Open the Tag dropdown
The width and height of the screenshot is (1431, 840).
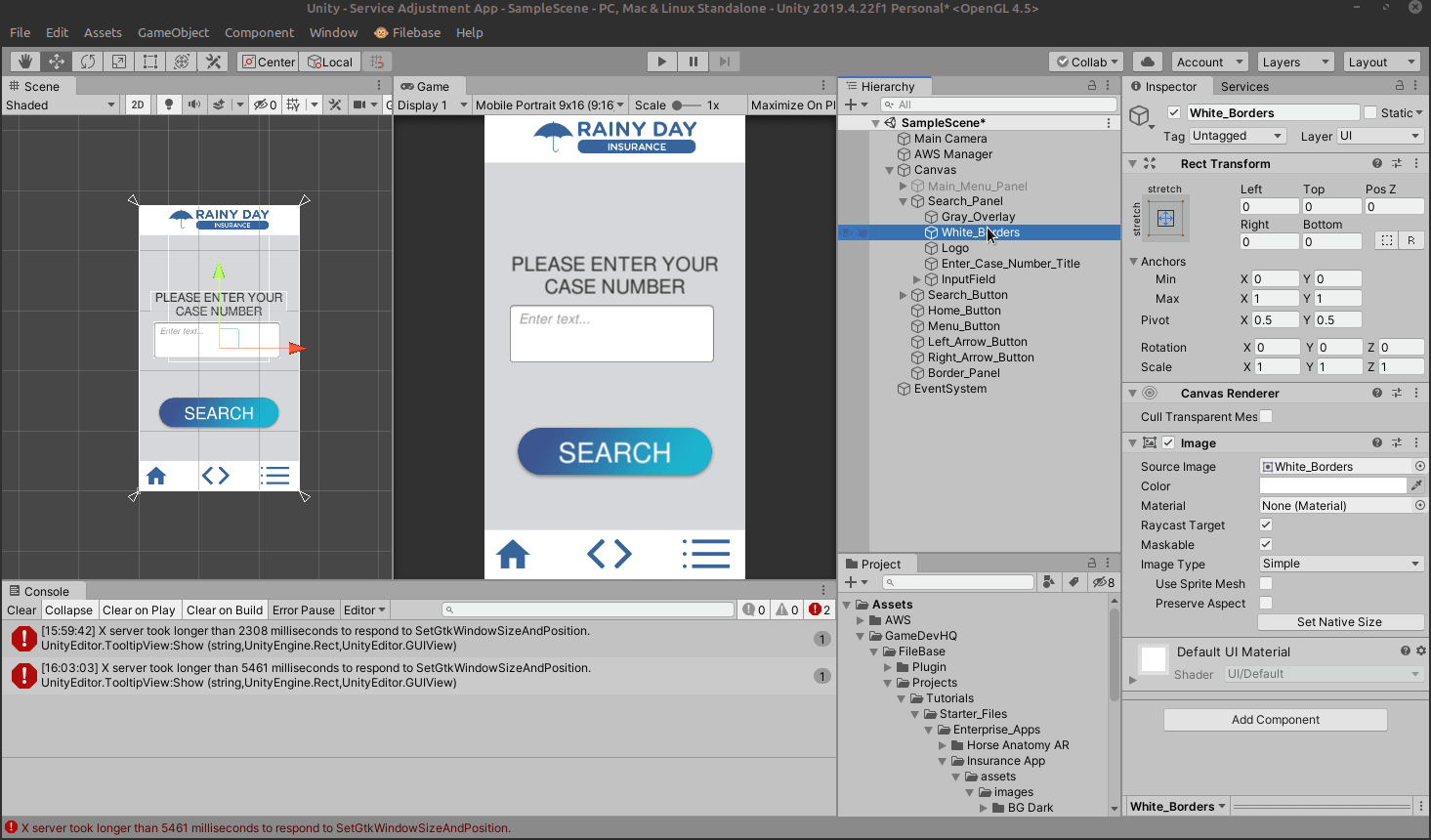1237,136
